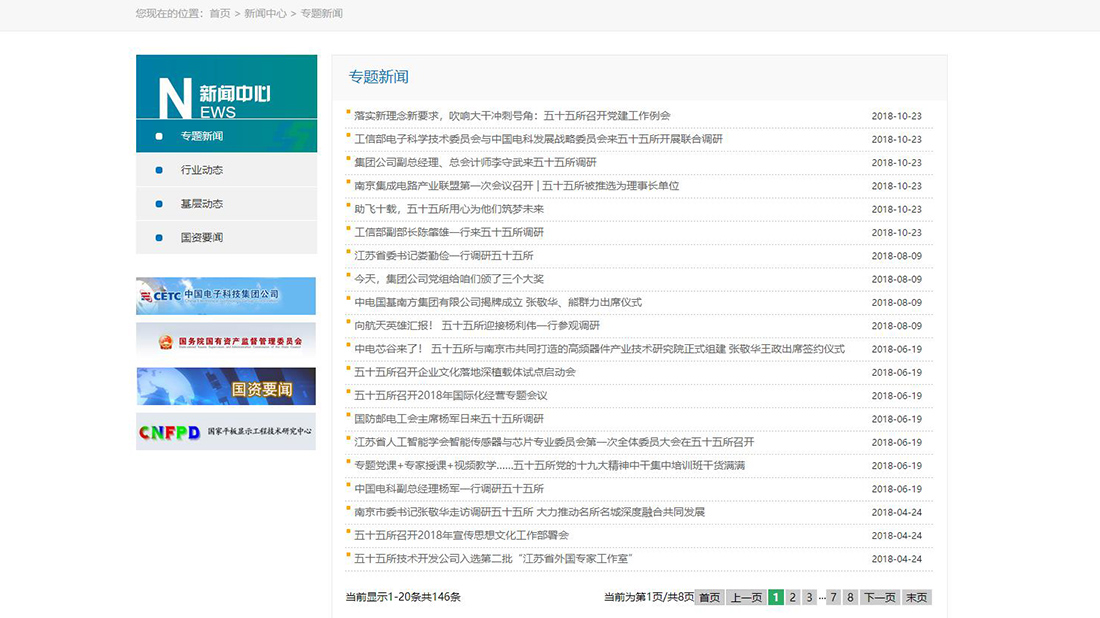Click the 当前显示1-20条共146条 status text
The height and width of the screenshot is (618, 1100).
(x=403, y=597)
